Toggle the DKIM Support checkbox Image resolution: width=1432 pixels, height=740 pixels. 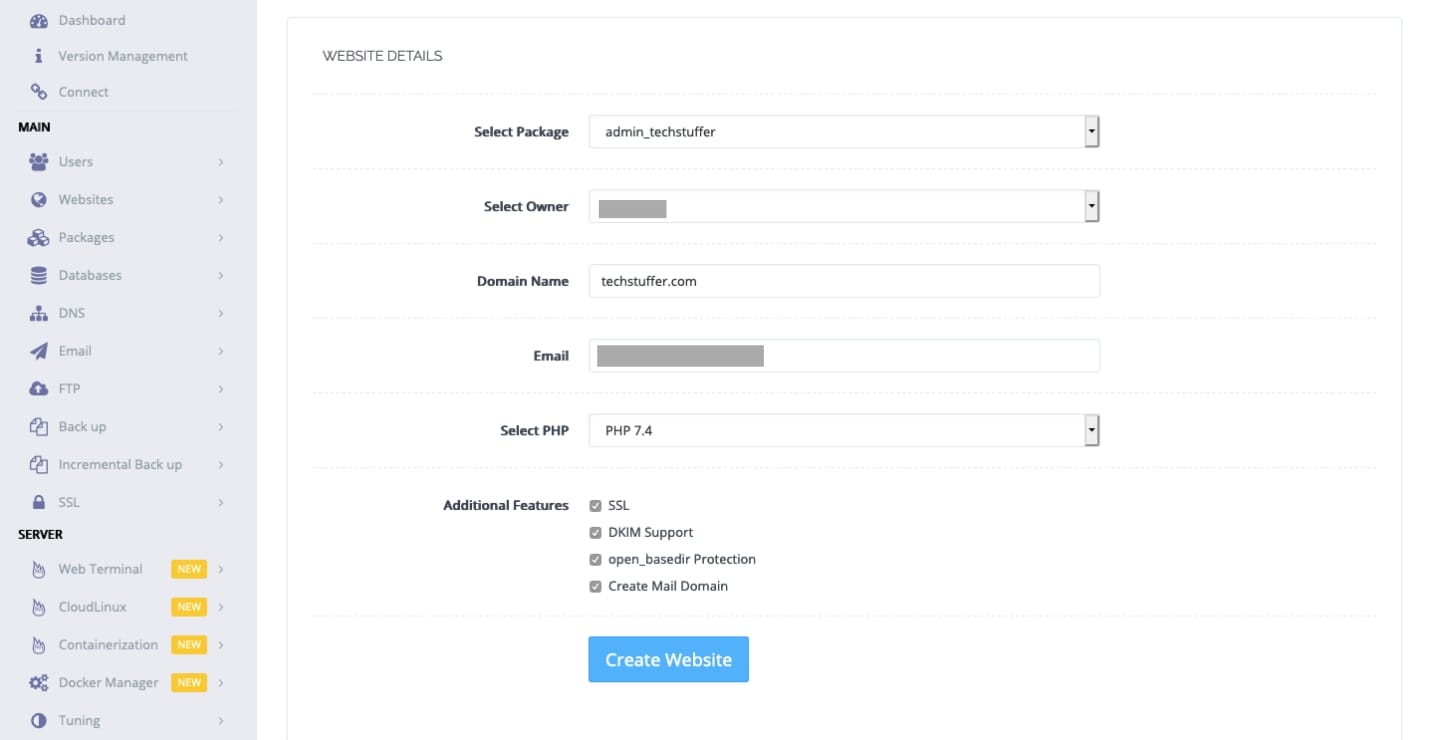(596, 533)
